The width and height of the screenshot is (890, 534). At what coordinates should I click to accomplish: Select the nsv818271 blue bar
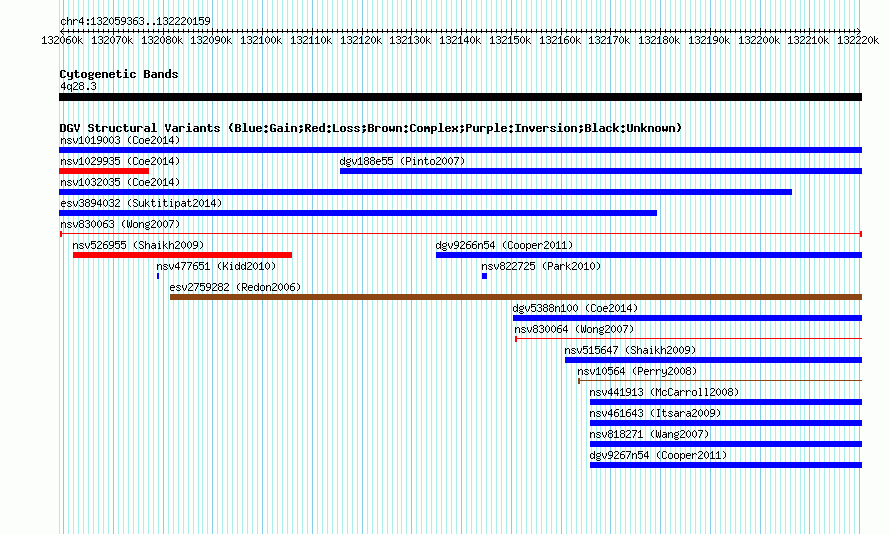coord(726,444)
